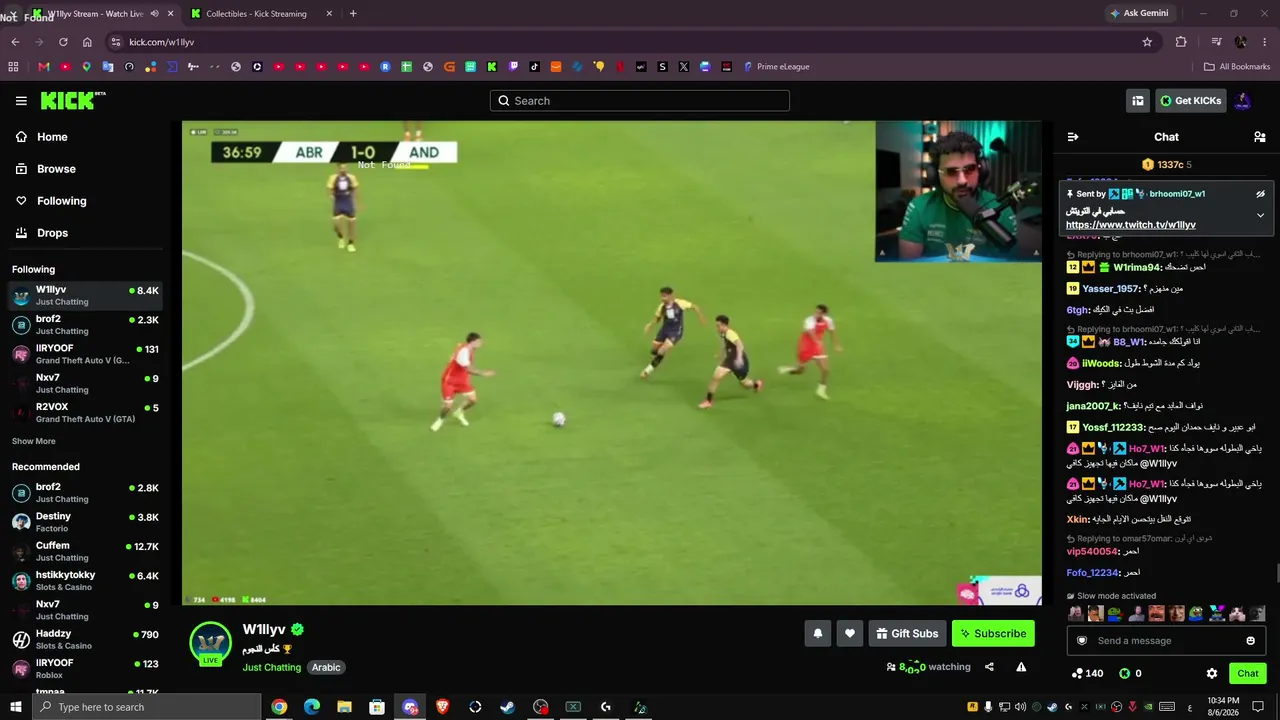
Task: Click the streamer webcam overlay
Action: click(958, 191)
